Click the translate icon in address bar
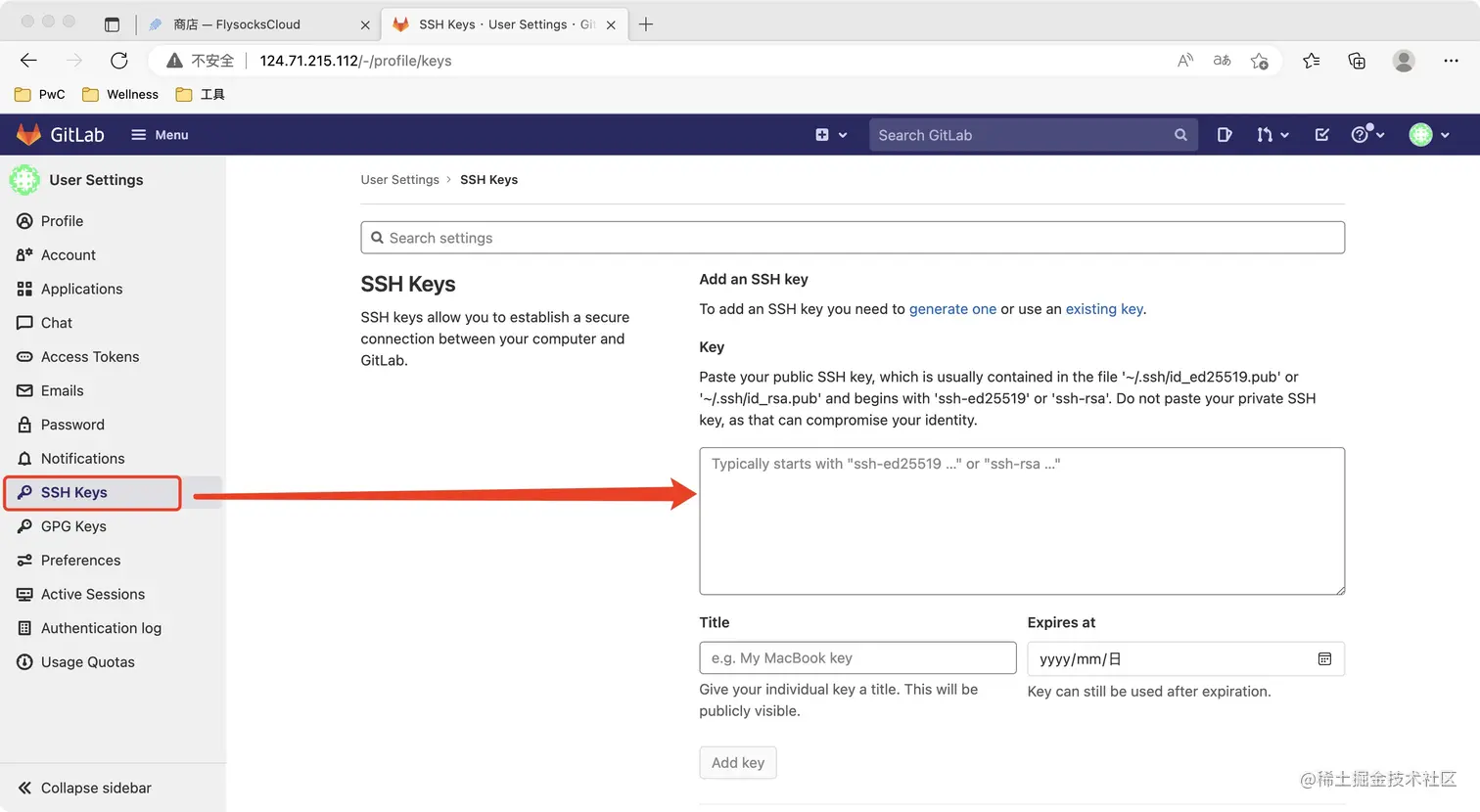 point(1222,61)
